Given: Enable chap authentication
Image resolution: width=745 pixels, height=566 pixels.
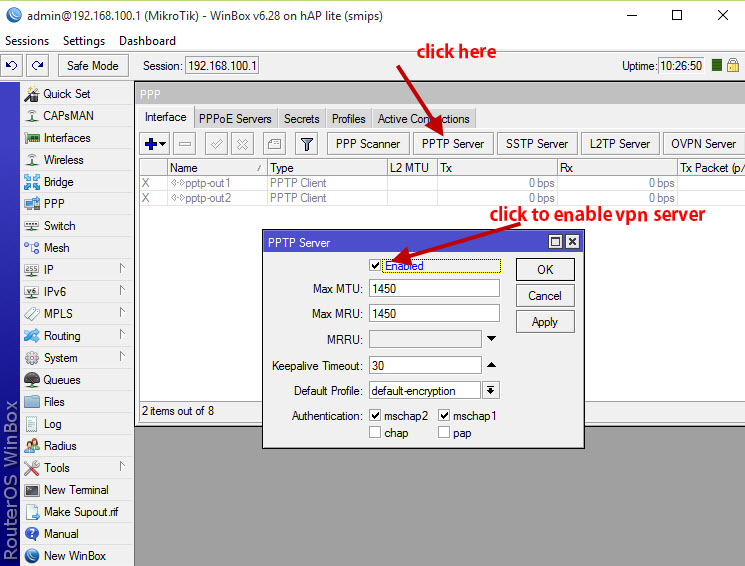Looking at the screenshot, I should (x=375, y=432).
